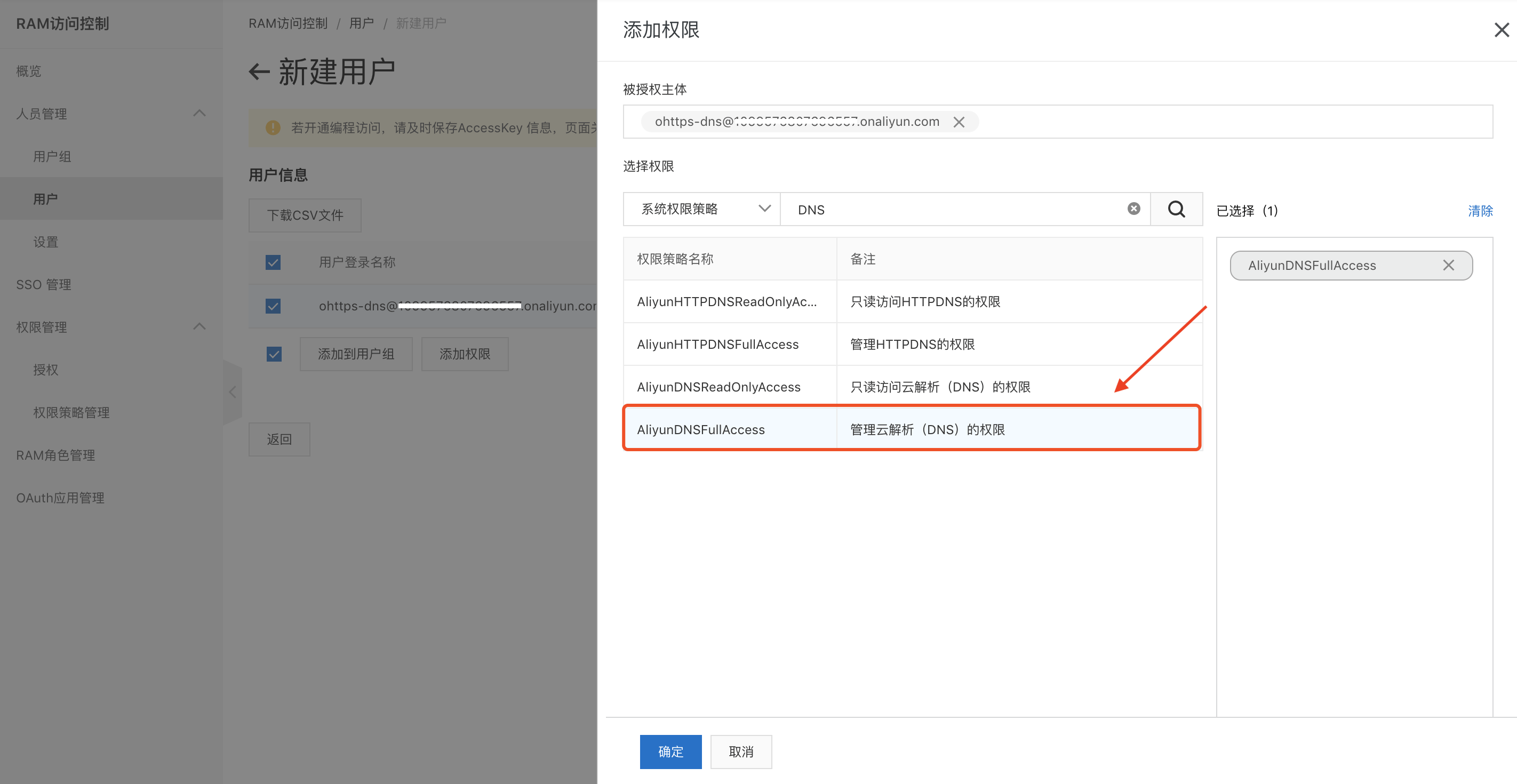Open SSO 管理 in the sidebar
Viewport: 1517px width, 784px height.
tap(44, 284)
